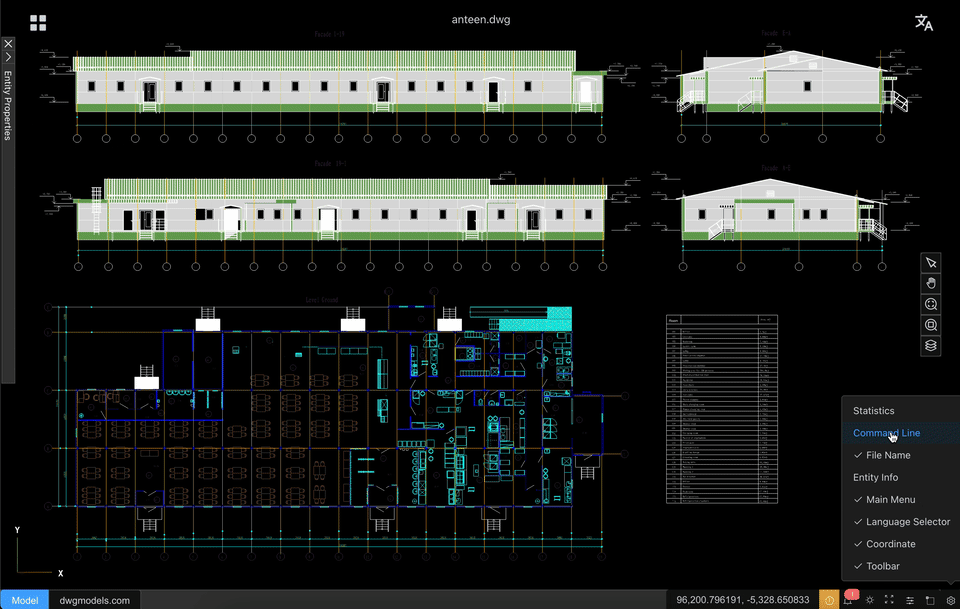Switch to the Model tab
This screenshot has height=609, width=960.
coord(24,600)
